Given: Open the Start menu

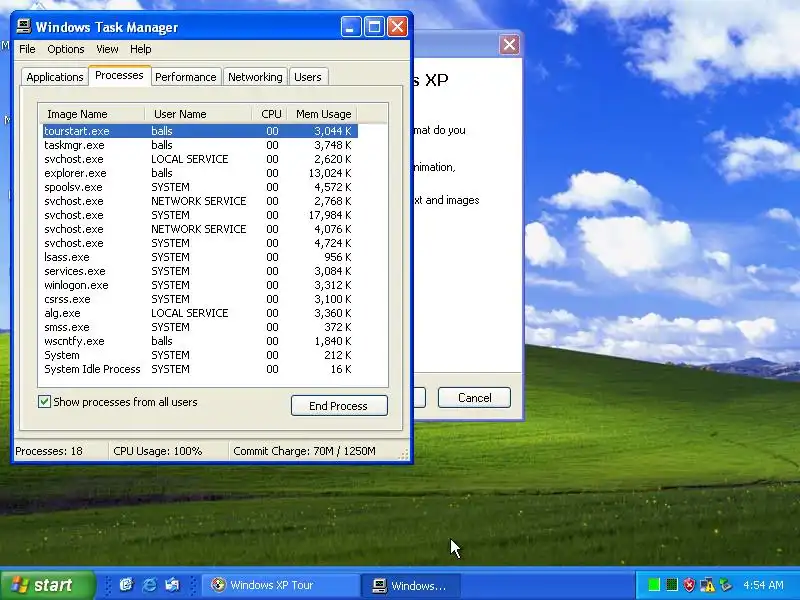Looking at the screenshot, I should (x=48, y=585).
